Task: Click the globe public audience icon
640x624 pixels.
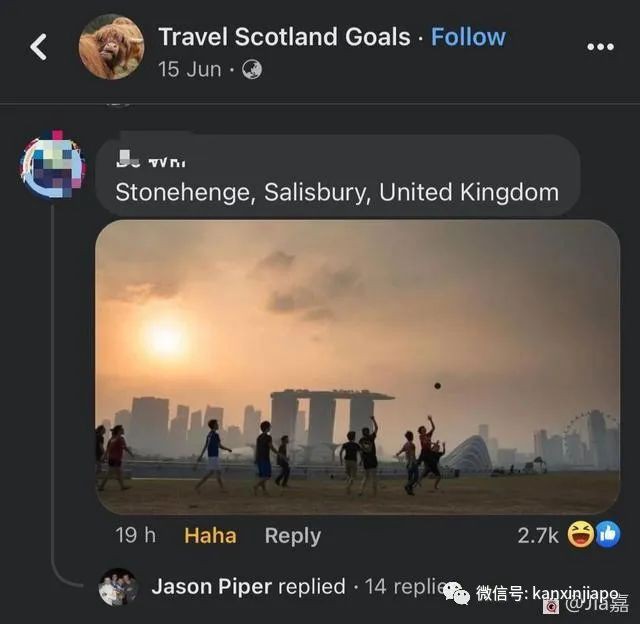Action: [x=252, y=70]
